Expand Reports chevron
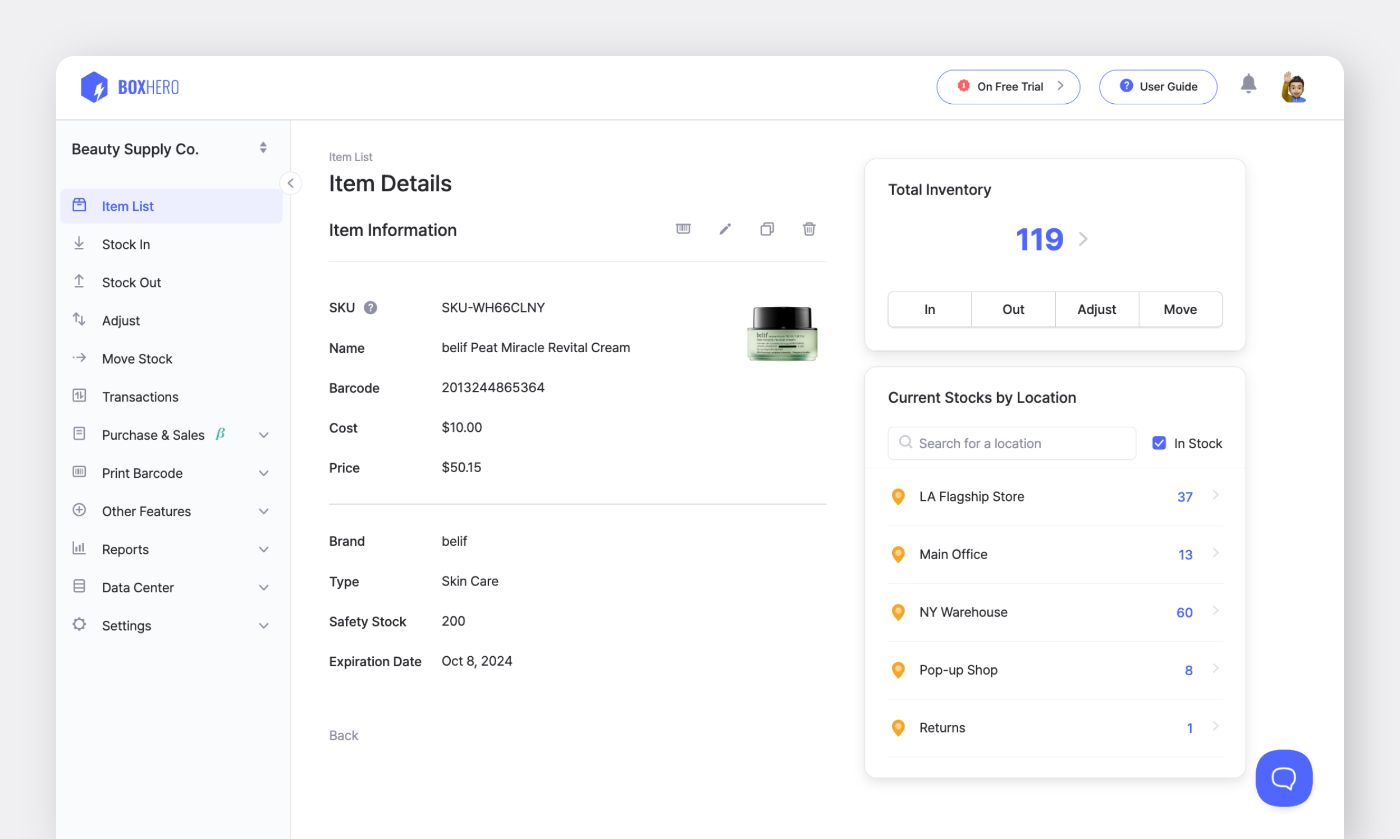The height and width of the screenshot is (839, 1400). point(264,549)
